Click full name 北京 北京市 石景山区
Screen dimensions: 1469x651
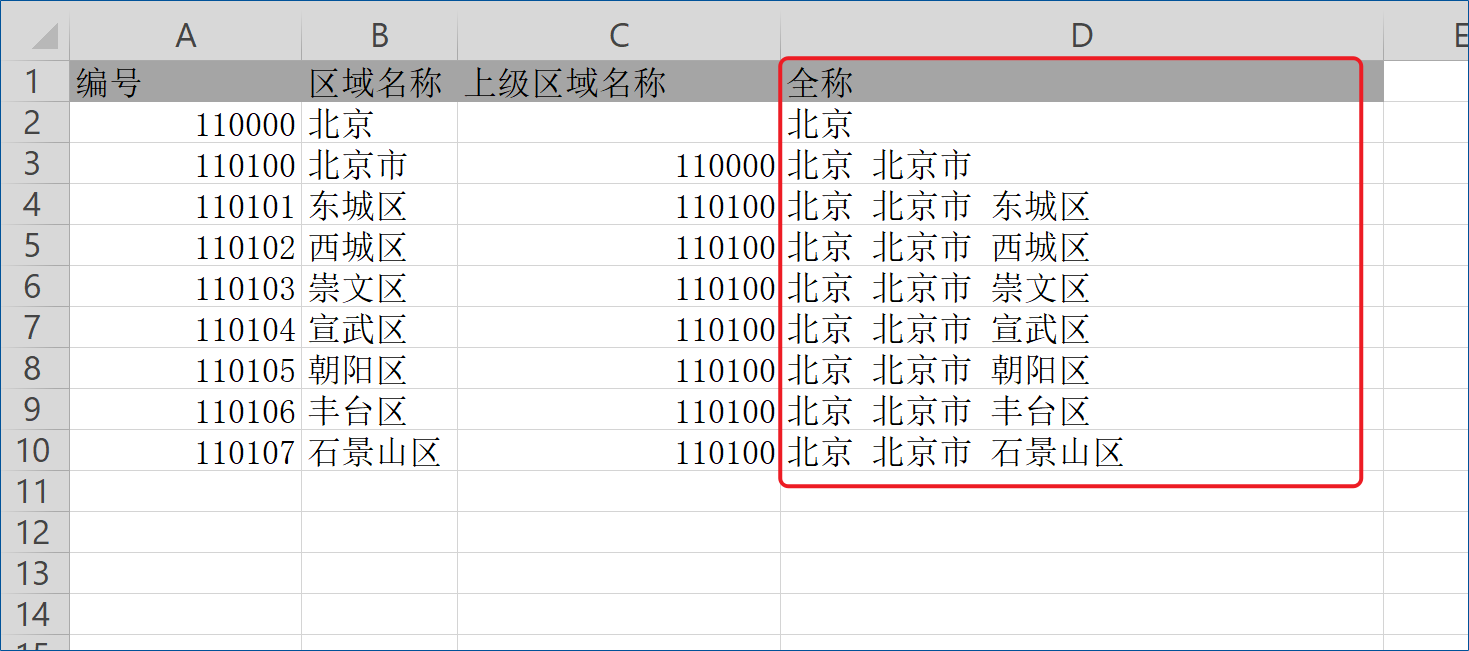coord(1082,450)
